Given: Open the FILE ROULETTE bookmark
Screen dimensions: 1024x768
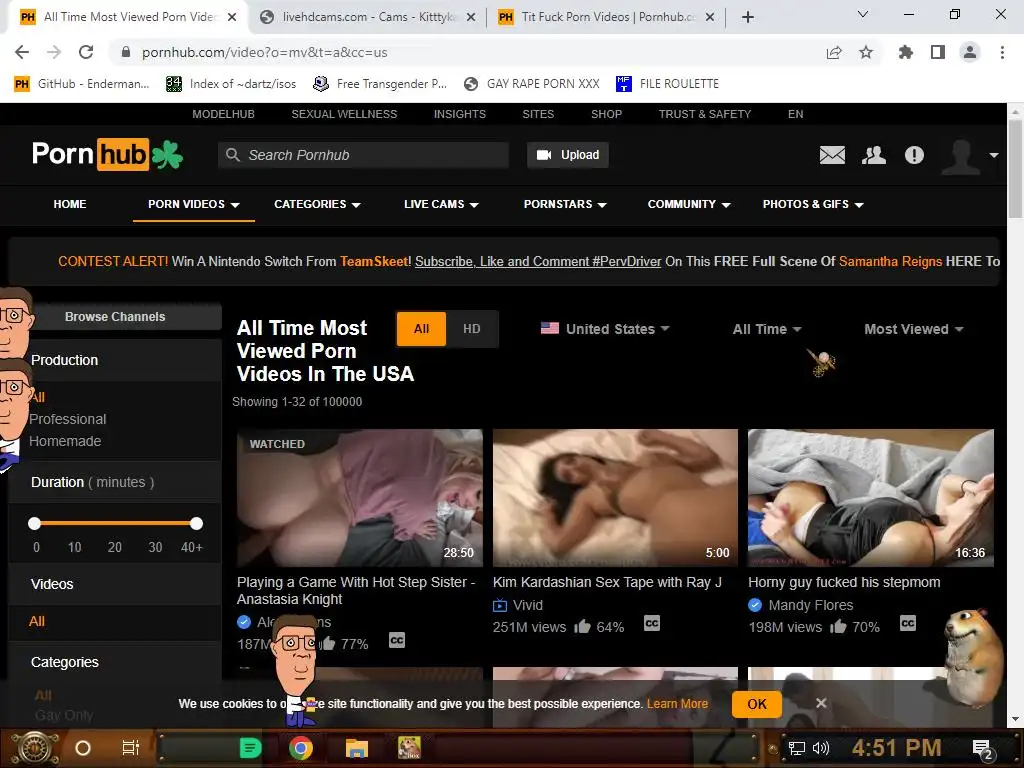Looking at the screenshot, I should [x=667, y=84].
